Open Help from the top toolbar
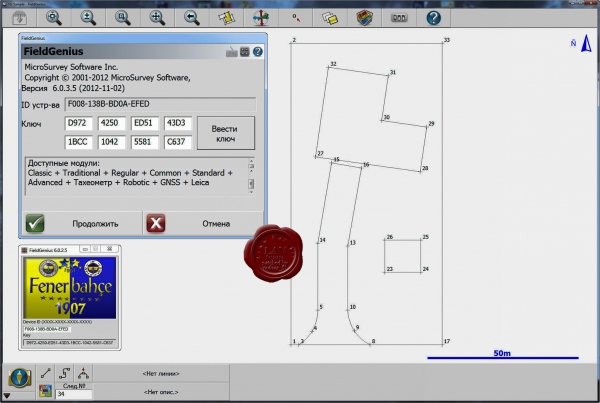Viewport: 600px width, 403px height. pos(434,18)
